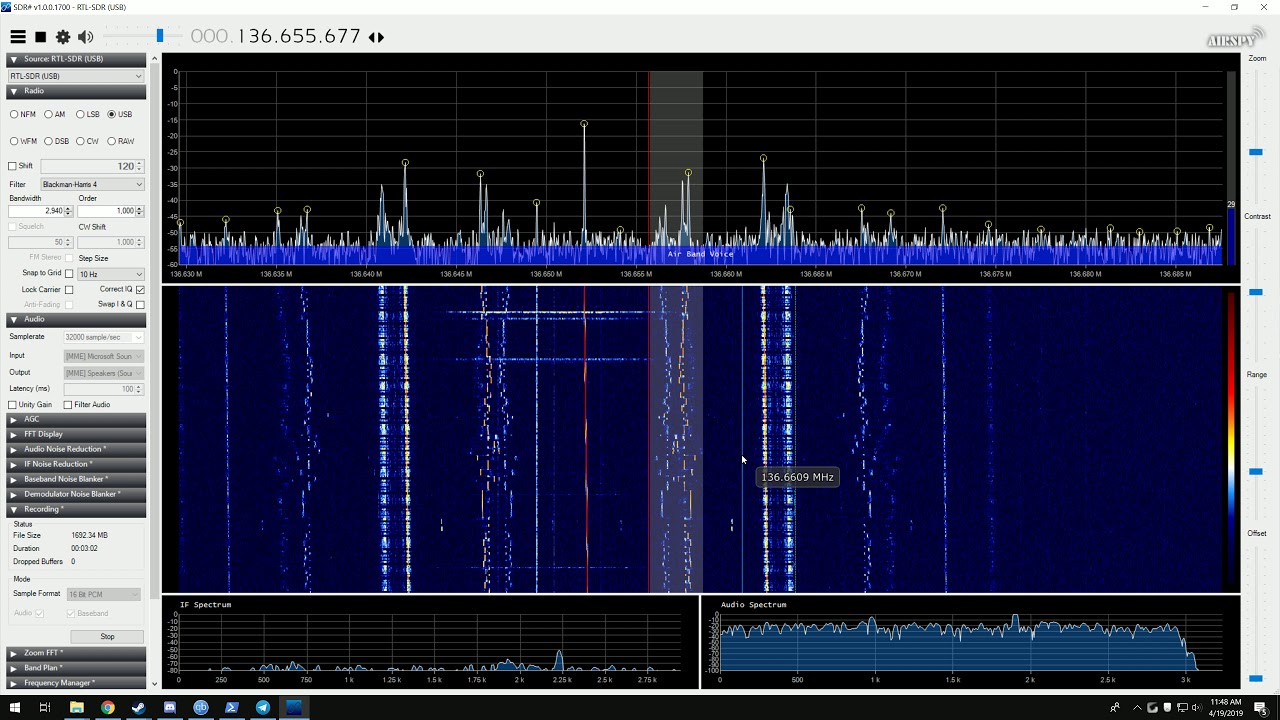Enable Snap to Grid checkbox
This screenshot has width=1280, height=720.
click(x=69, y=273)
